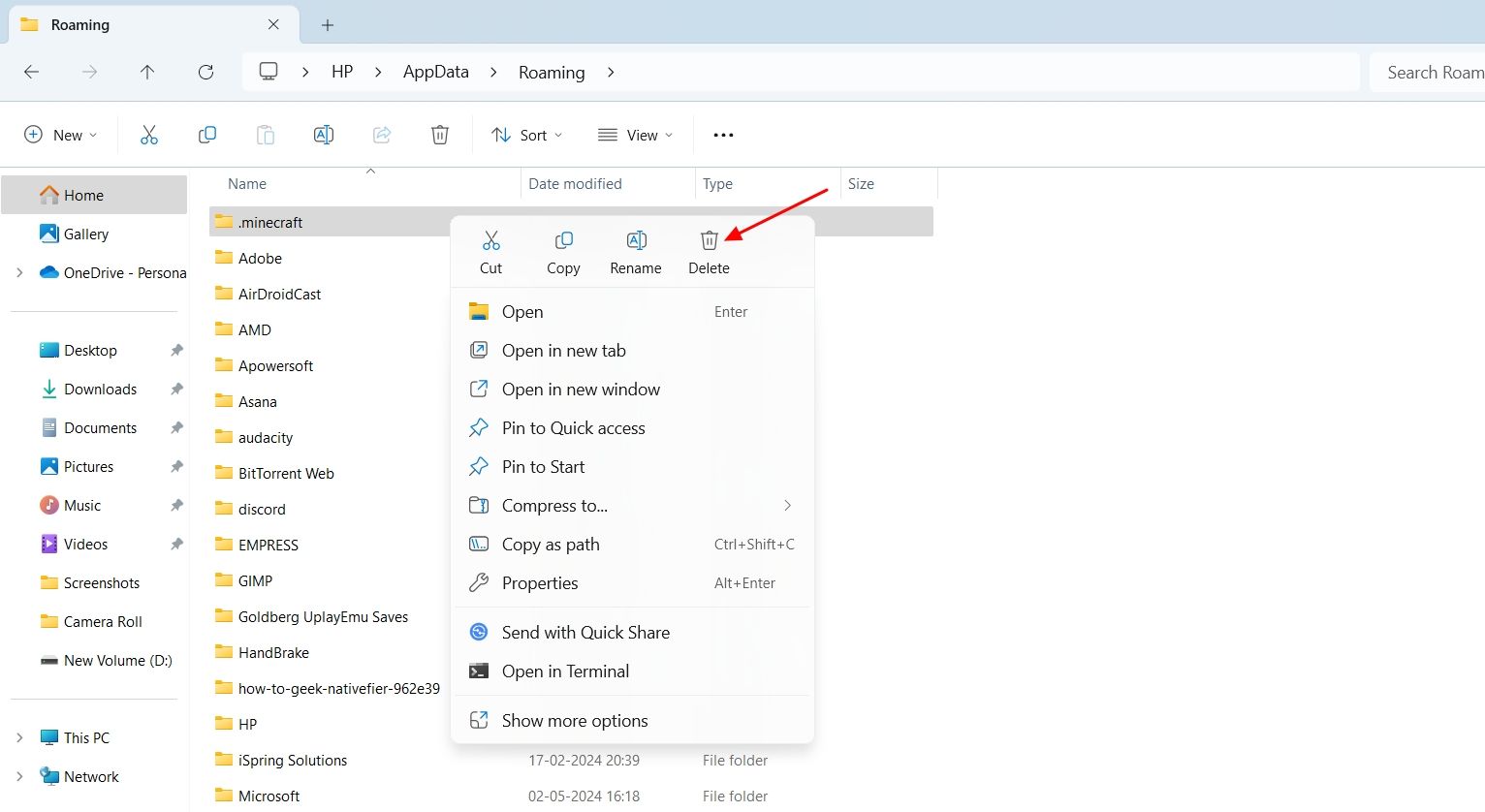Go back with the left arrow
The image size is (1485, 812).
point(31,72)
